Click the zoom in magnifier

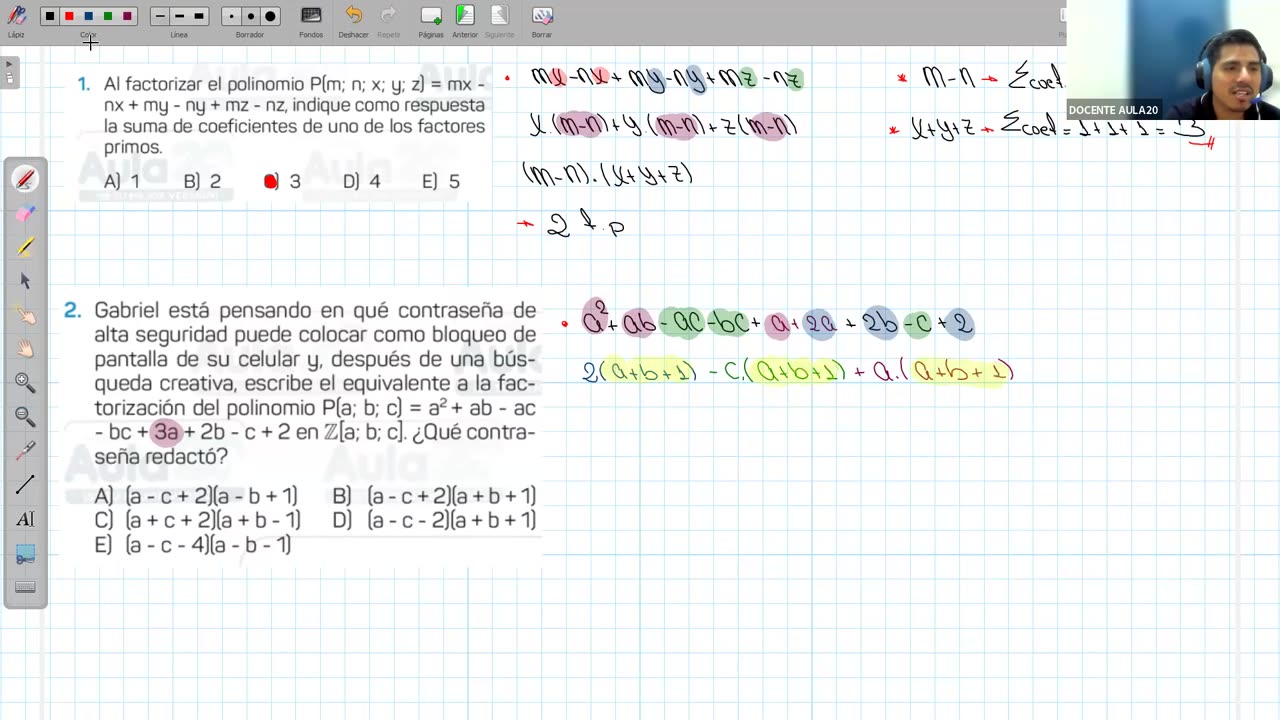coord(25,383)
